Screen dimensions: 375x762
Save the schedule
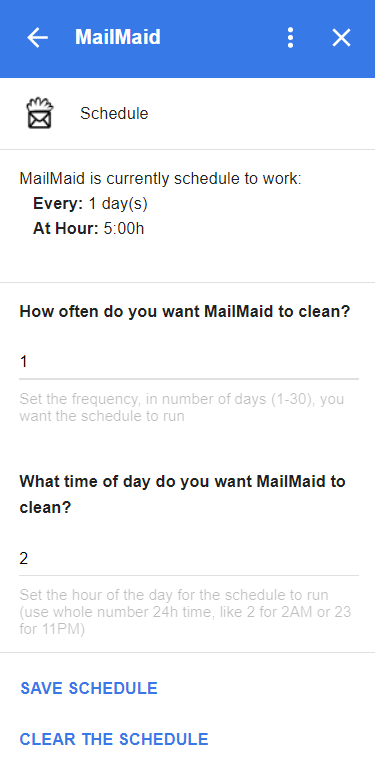(89, 688)
